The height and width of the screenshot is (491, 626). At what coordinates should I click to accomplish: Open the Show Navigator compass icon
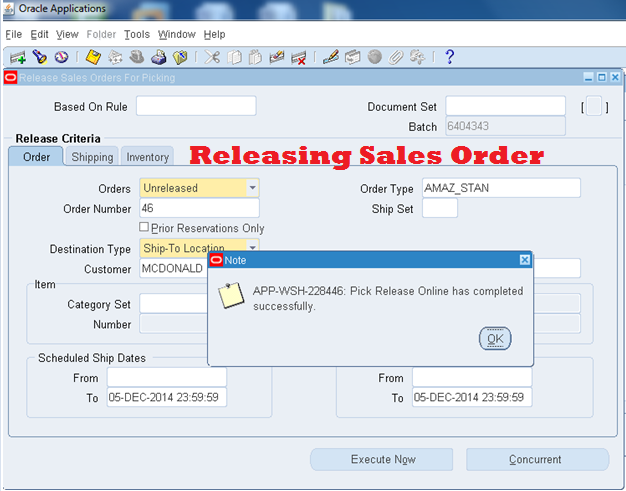pyautogui.click(x=61, y=57)
